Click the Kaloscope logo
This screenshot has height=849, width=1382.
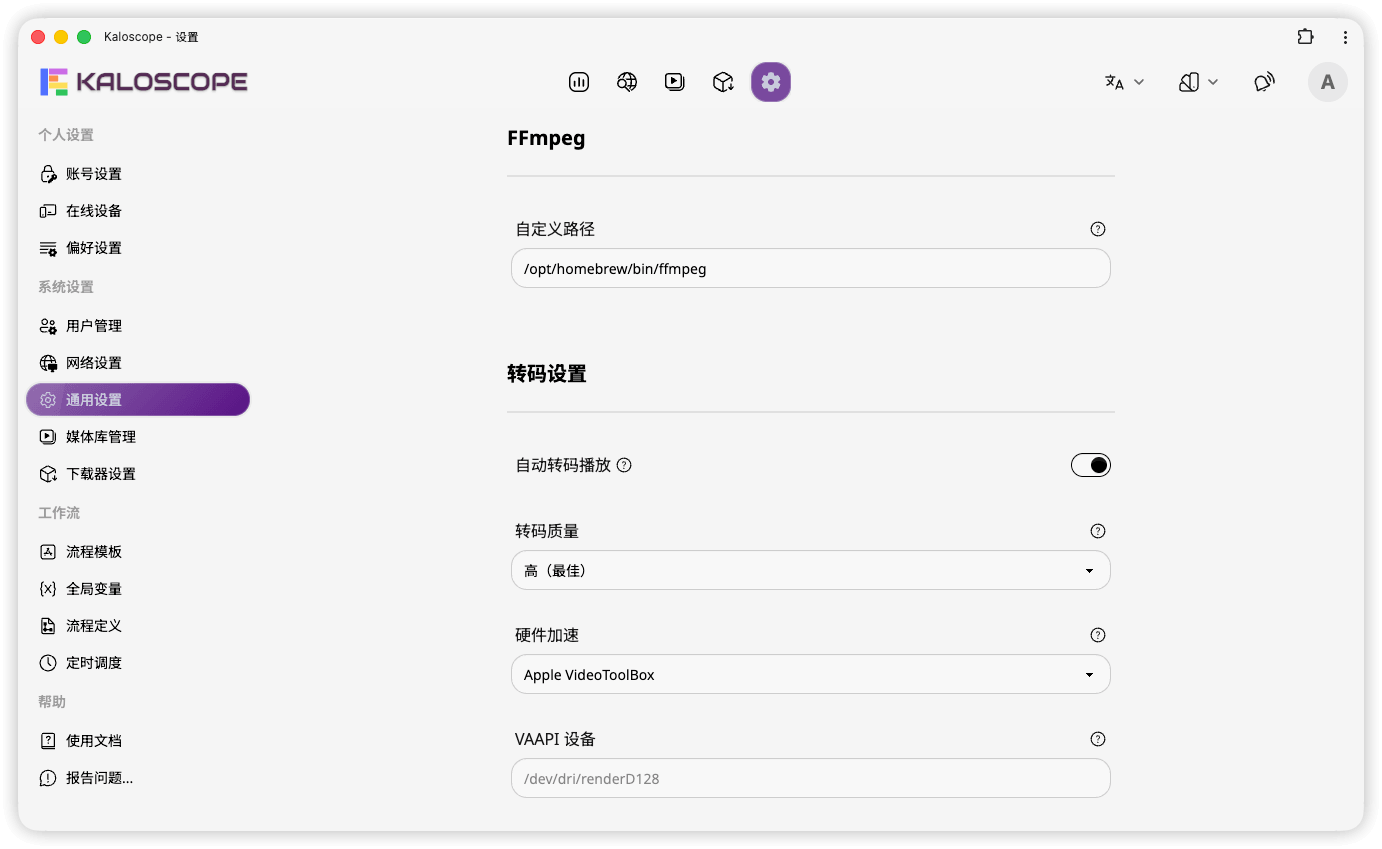(144, 82)
